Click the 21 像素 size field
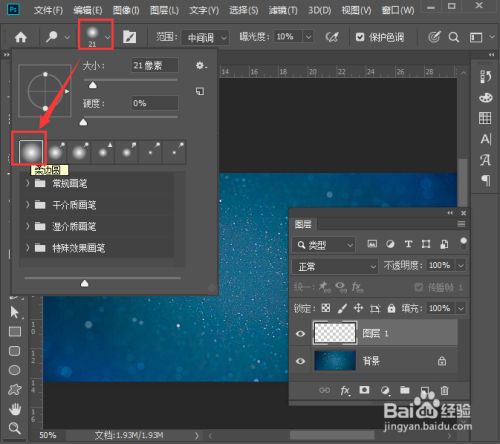The image size is (500, 444). tap(155, 65)
